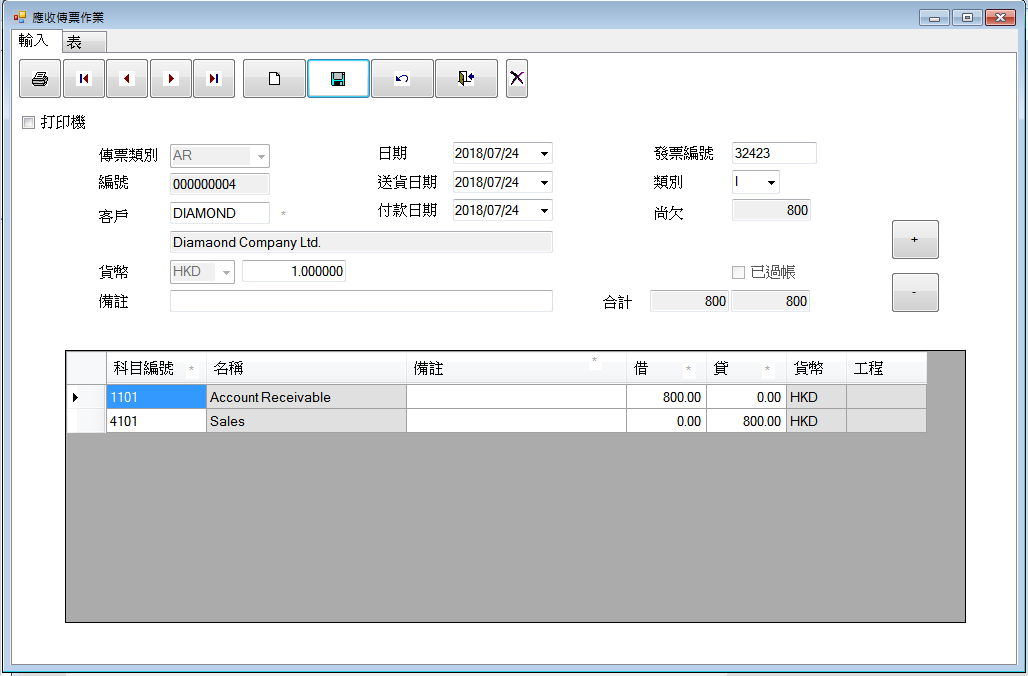Toggle the 已過帳 checkbox
Viewport: 1028px width, 676px height.
739,272
